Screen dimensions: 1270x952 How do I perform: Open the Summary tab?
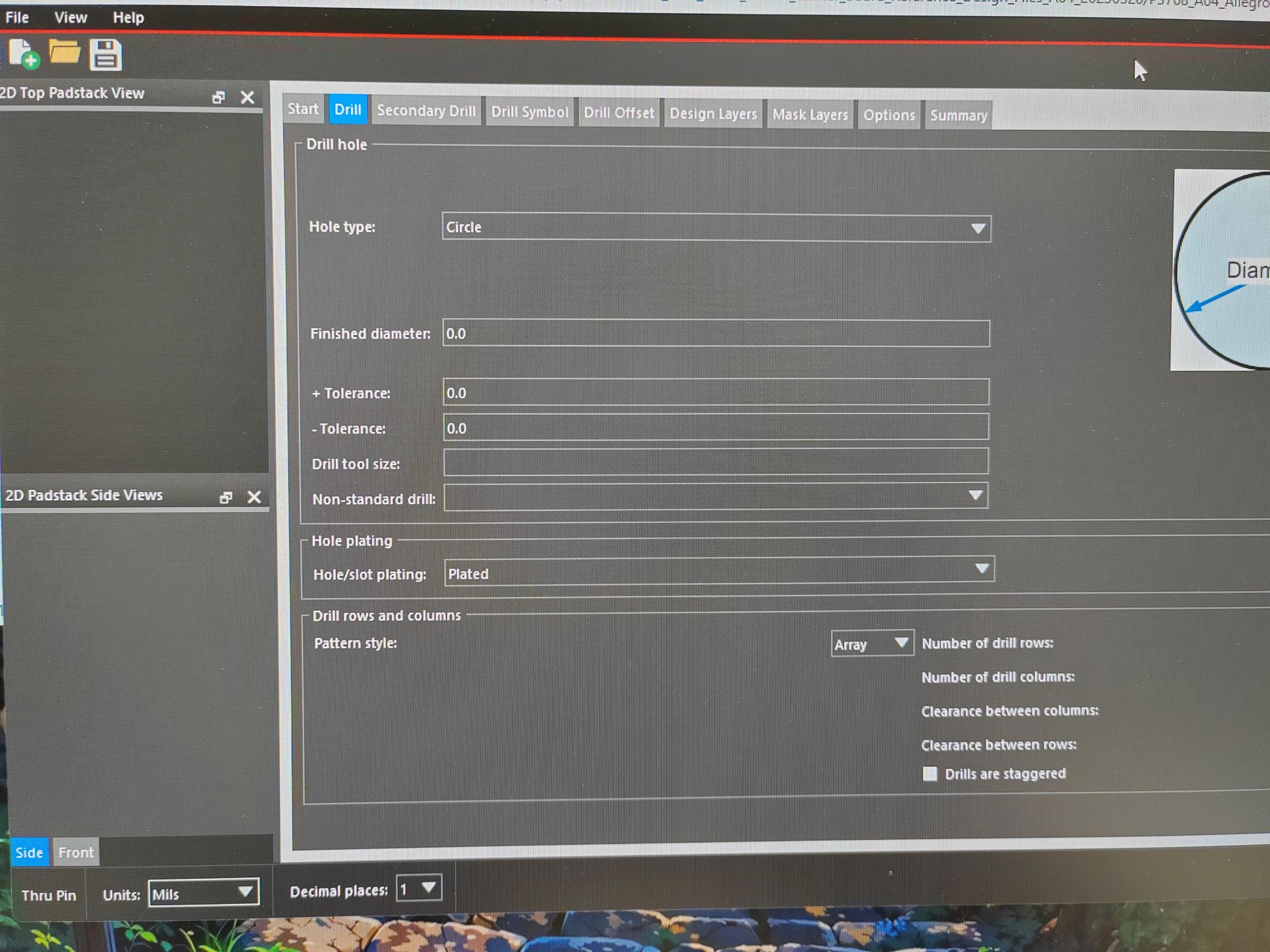click(x=958, y=116)
